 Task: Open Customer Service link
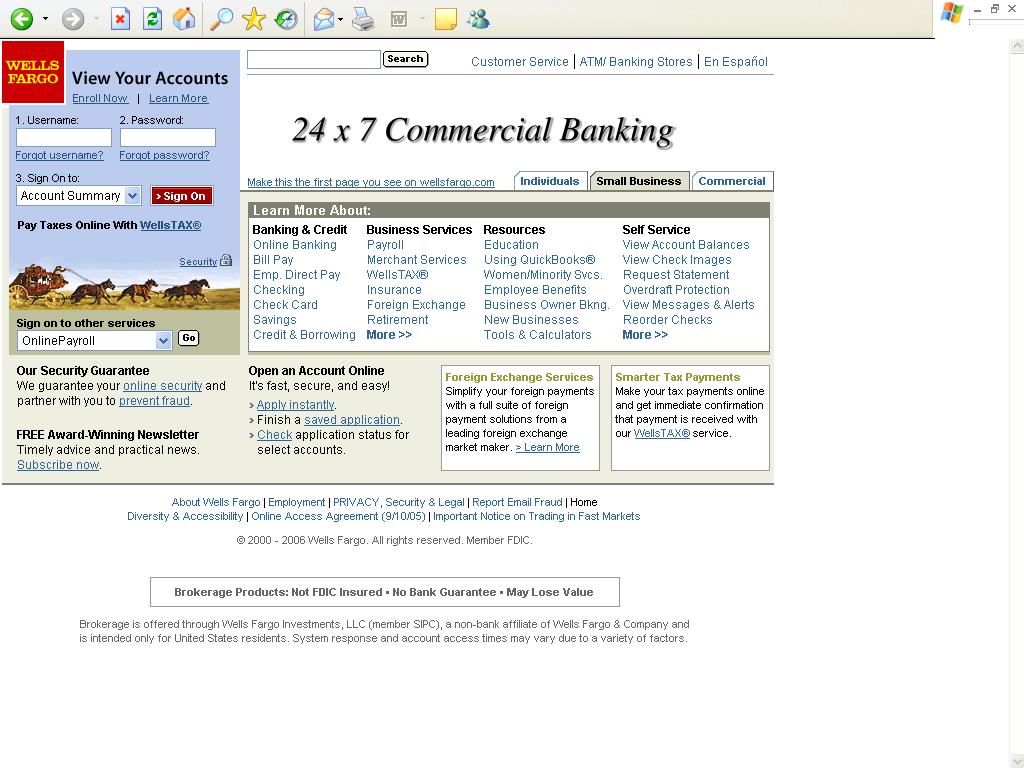(x=520, y=61)
